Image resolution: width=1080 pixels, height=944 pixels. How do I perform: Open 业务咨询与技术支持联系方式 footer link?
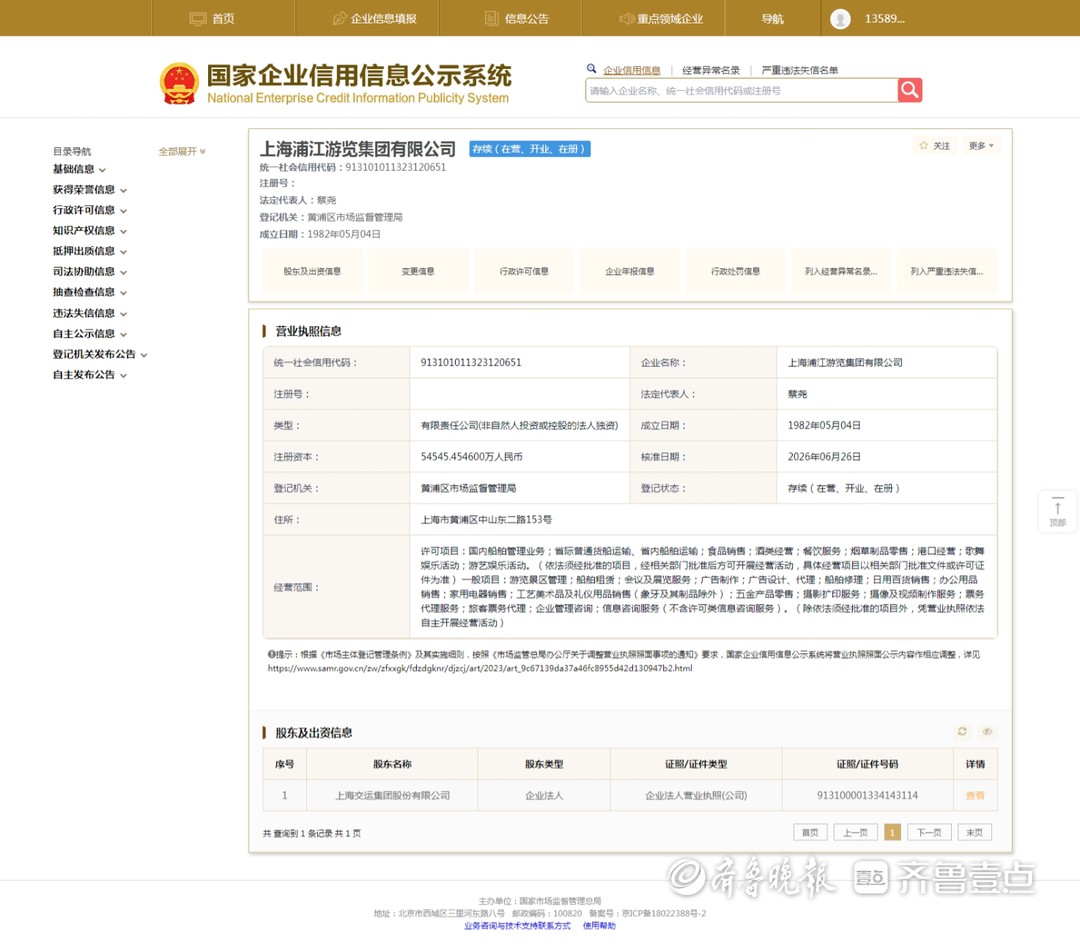pos(517,926)
